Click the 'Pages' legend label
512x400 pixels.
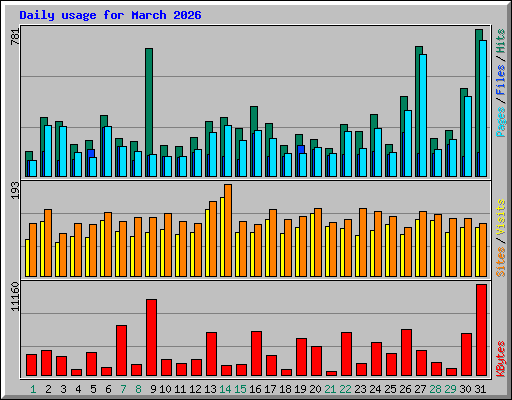click(501, 122)
